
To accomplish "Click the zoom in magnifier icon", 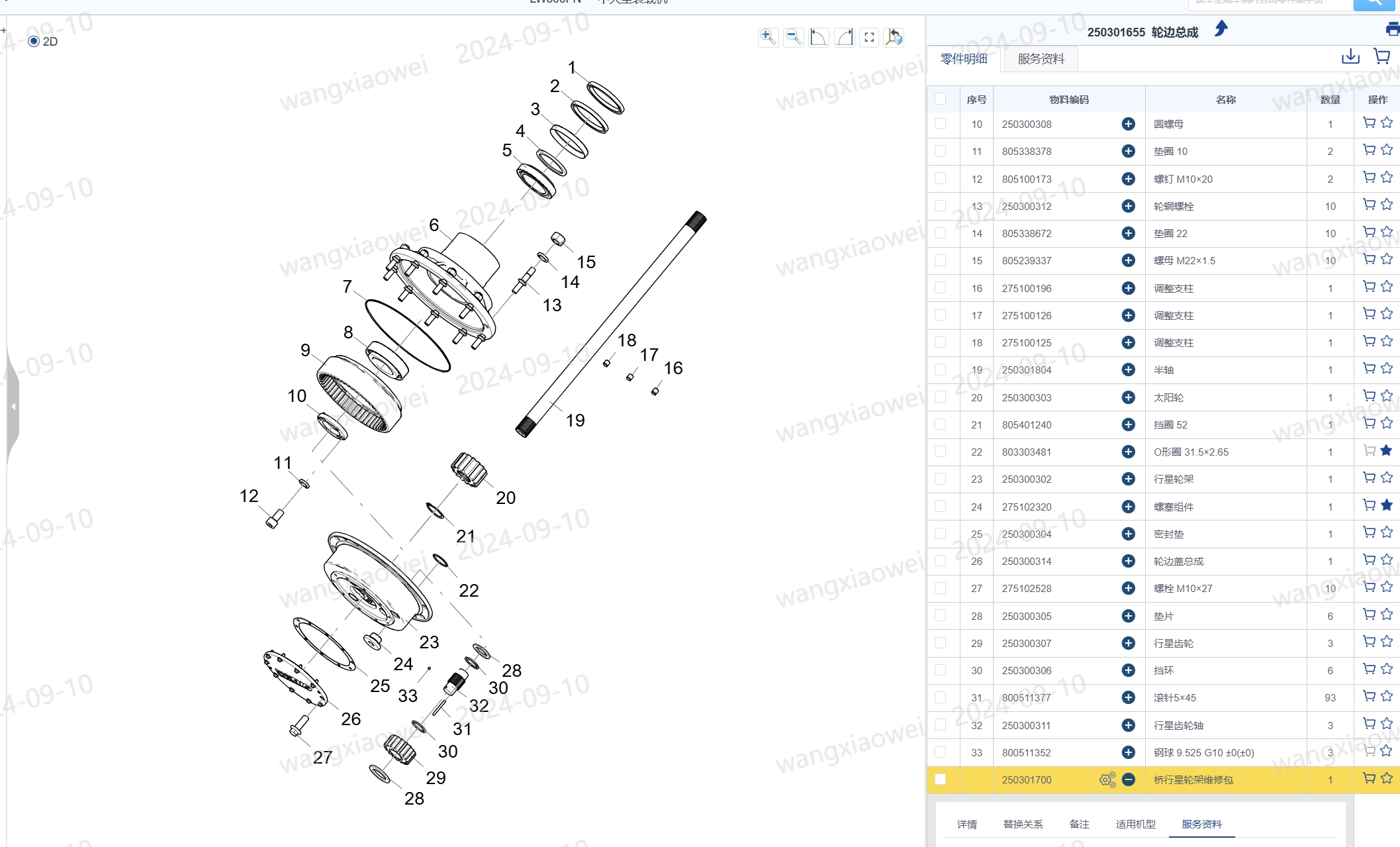I will coord(767,37).
